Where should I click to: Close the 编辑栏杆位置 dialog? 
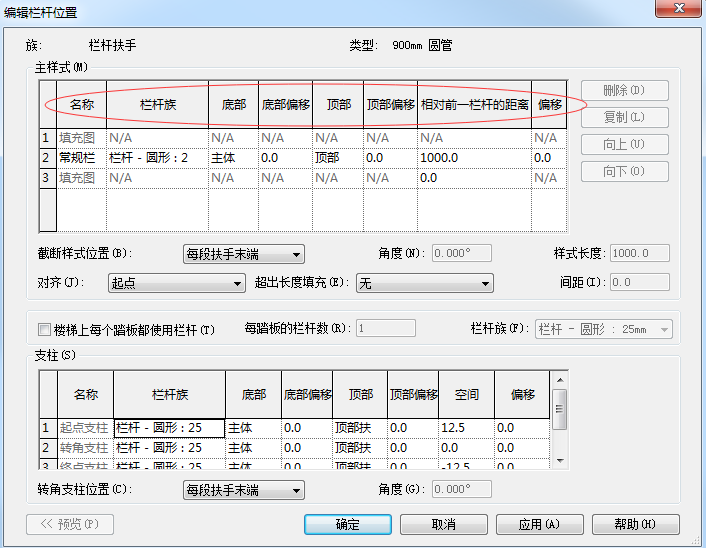point(679,8)
